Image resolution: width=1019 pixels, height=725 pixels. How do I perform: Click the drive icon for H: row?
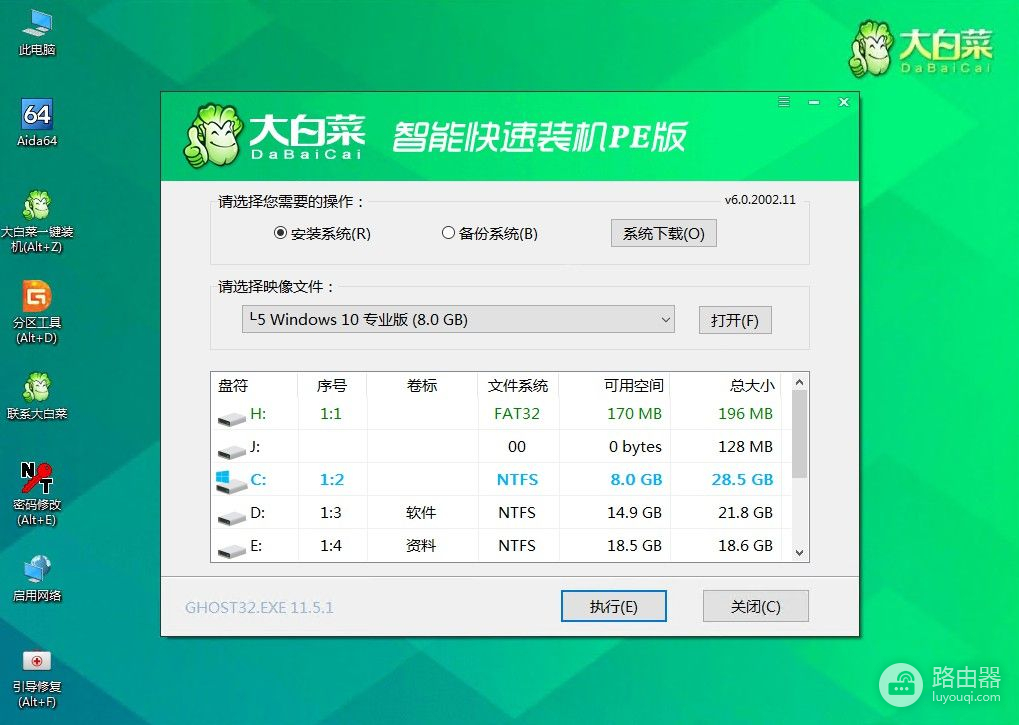231,418
